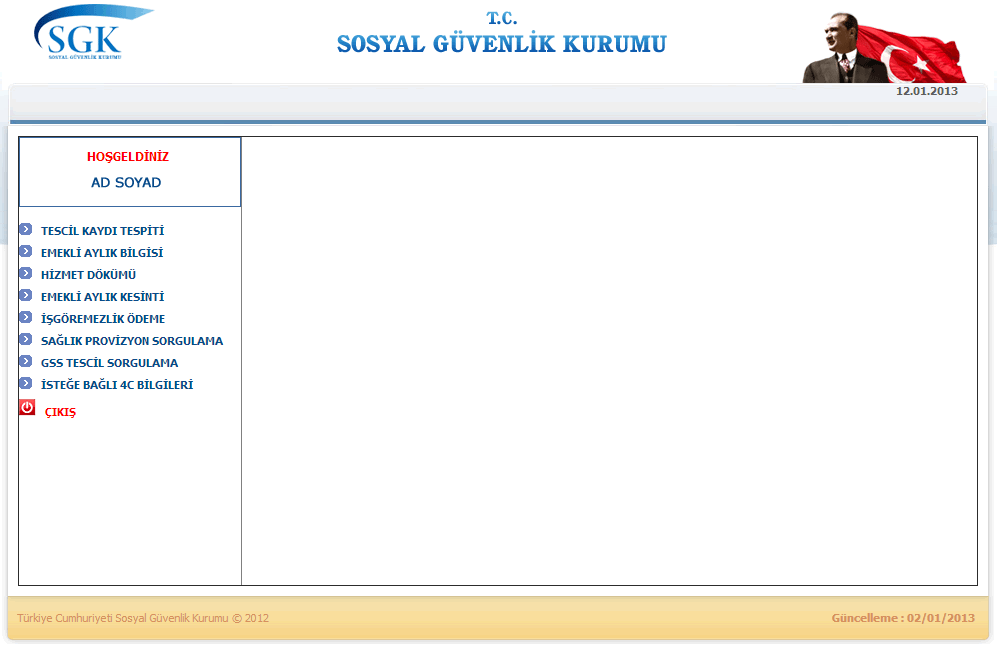Open TESCİL KAYDI TESPİTİ menu item
Screen dimensions: 997x647
click(102, 231)
